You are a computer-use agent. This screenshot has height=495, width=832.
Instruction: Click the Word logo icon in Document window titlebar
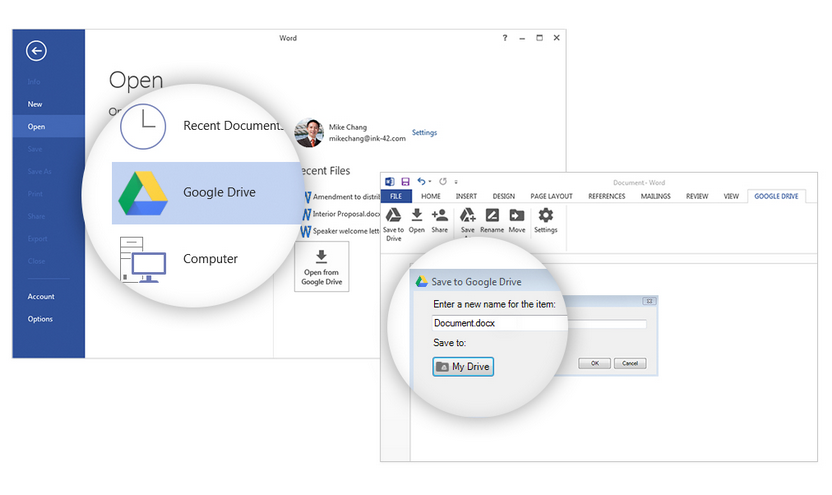point(390,181)
